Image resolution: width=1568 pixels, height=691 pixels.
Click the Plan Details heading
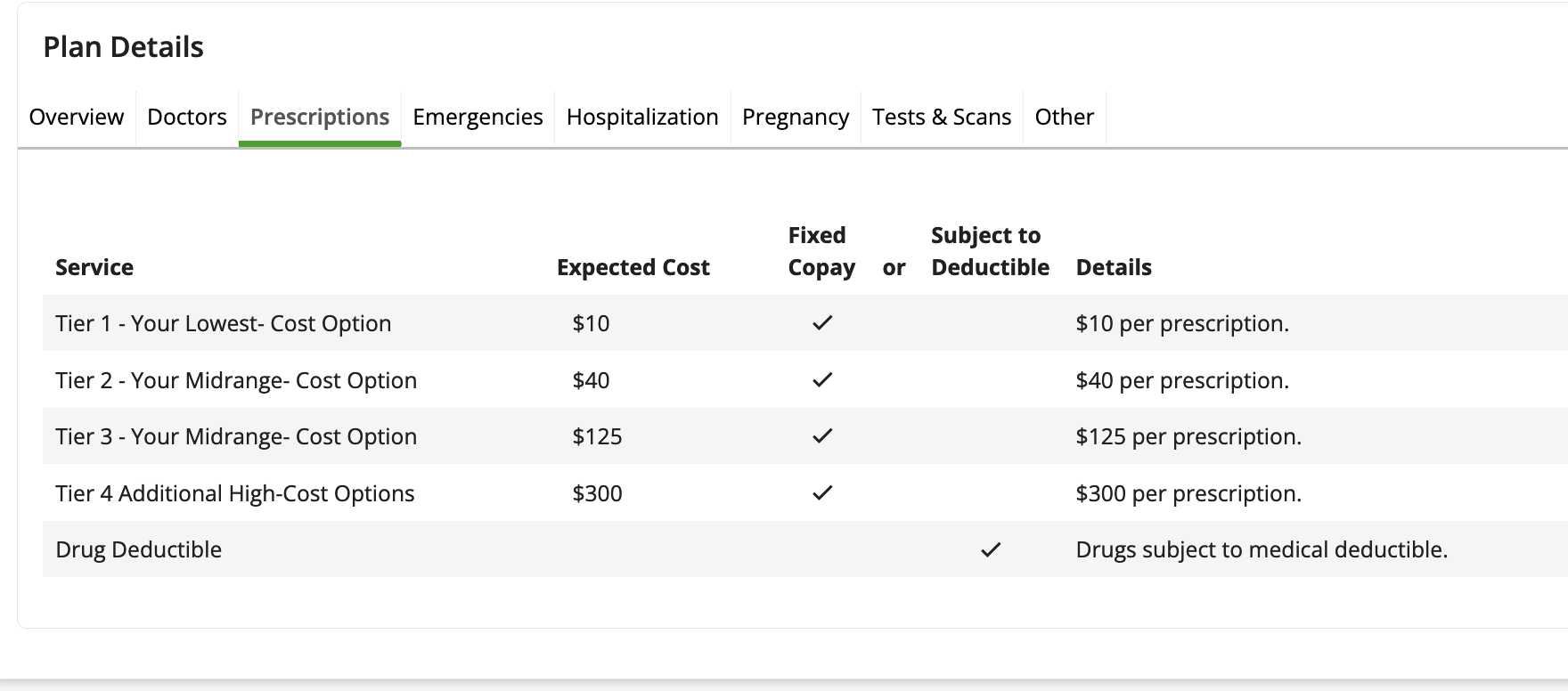pos(124,47)
